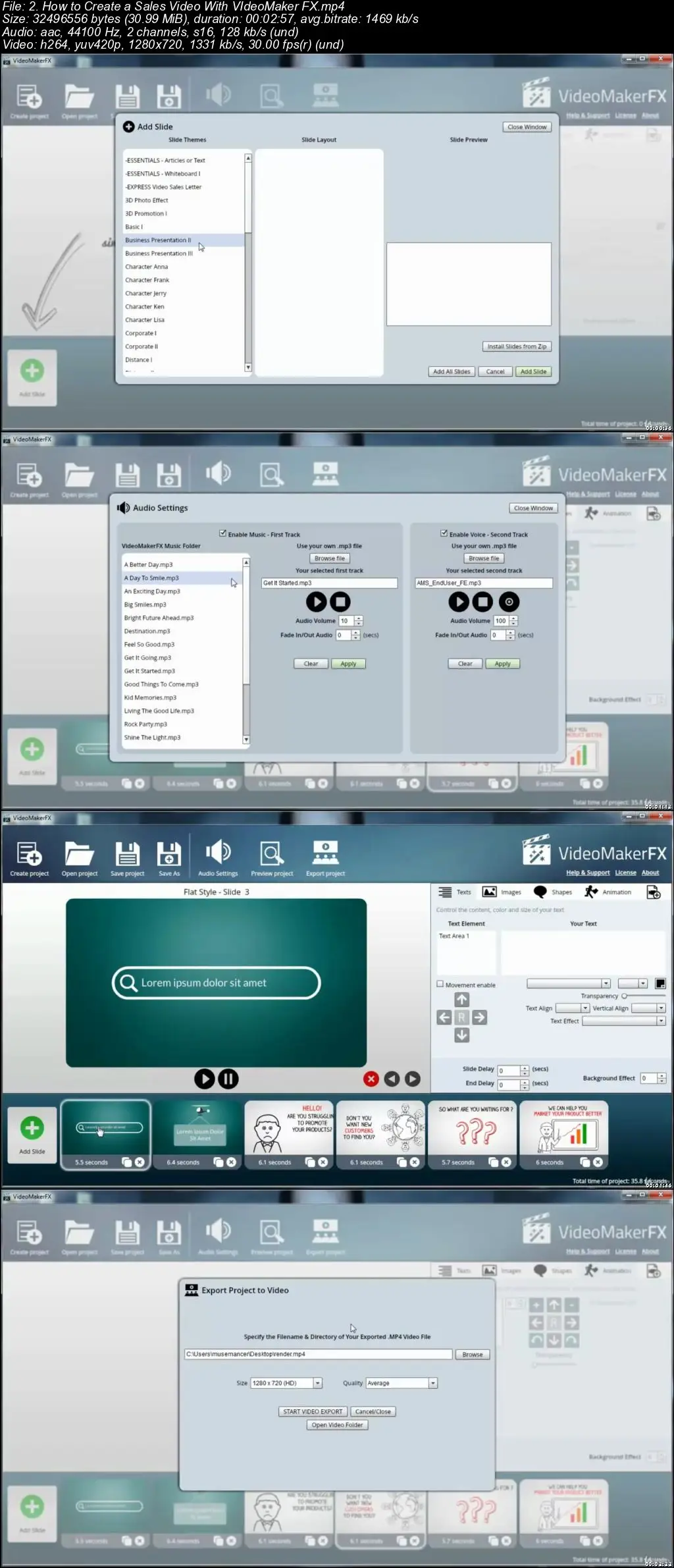674x1568 pixels.
Task: Play the second voice track in Audio Settings
Action: tap(459, 601)
